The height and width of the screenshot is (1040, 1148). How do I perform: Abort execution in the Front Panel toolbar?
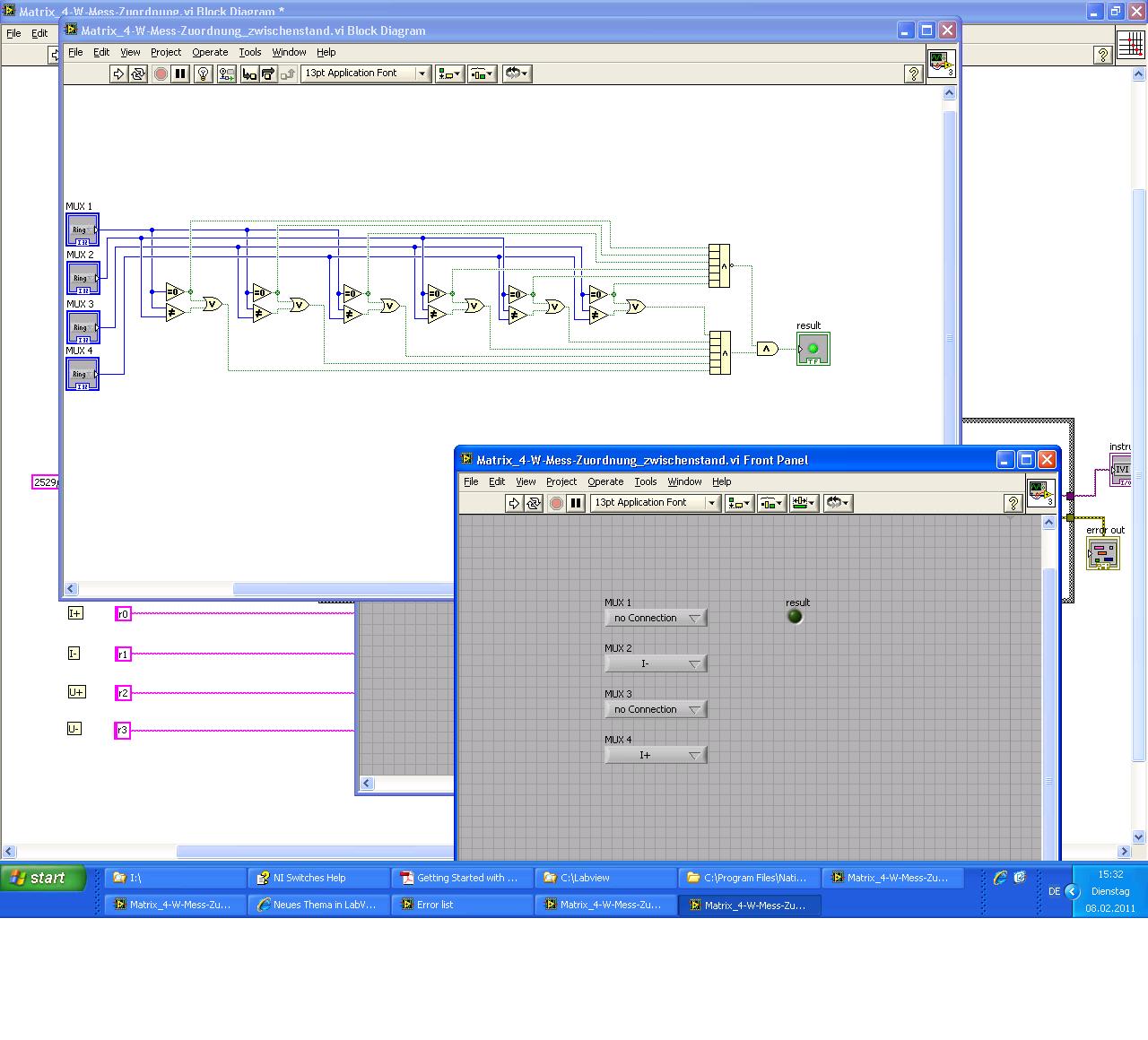click(x=556, y=503)
